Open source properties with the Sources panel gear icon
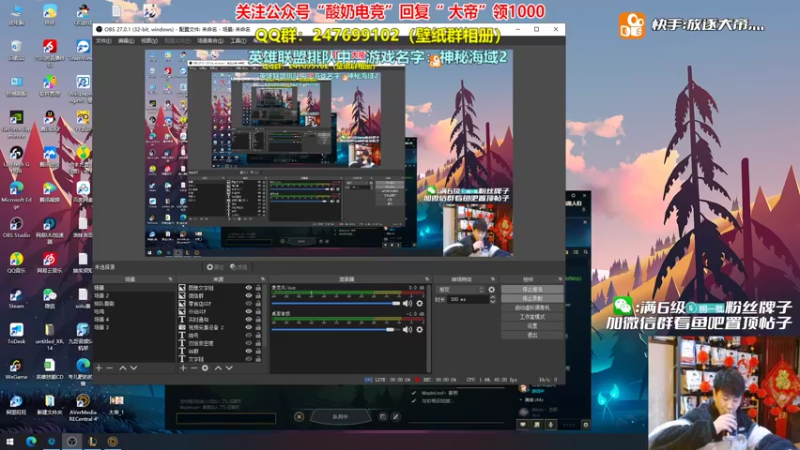Viewport: 800px width, 450px height. click(205, 368)
